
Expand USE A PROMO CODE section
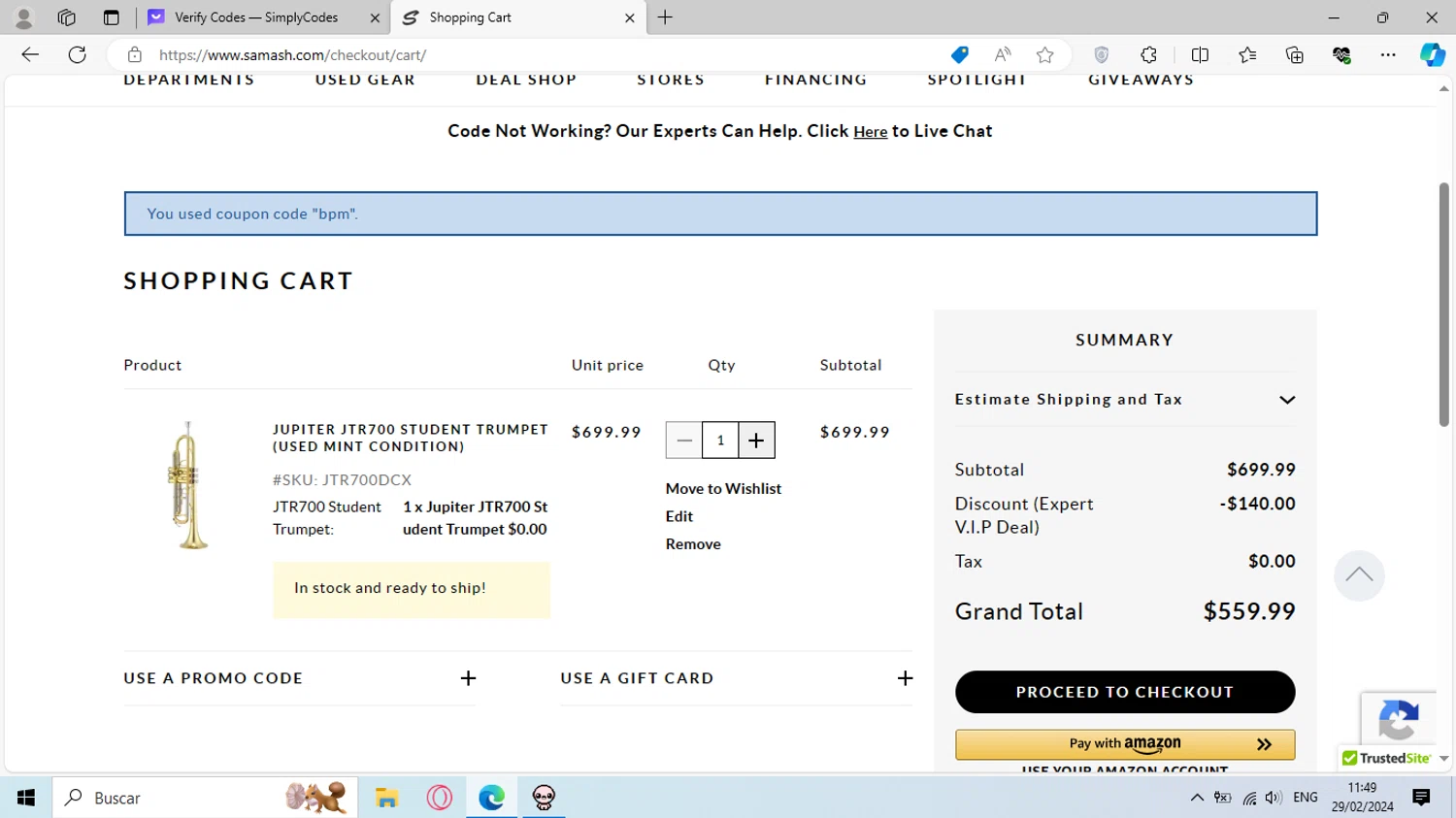click(x=300, y=678)
